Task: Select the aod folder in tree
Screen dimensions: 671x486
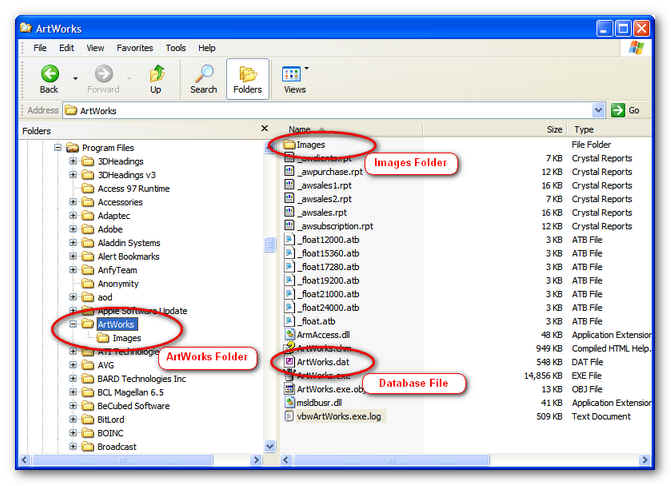Action: [97, 297]
